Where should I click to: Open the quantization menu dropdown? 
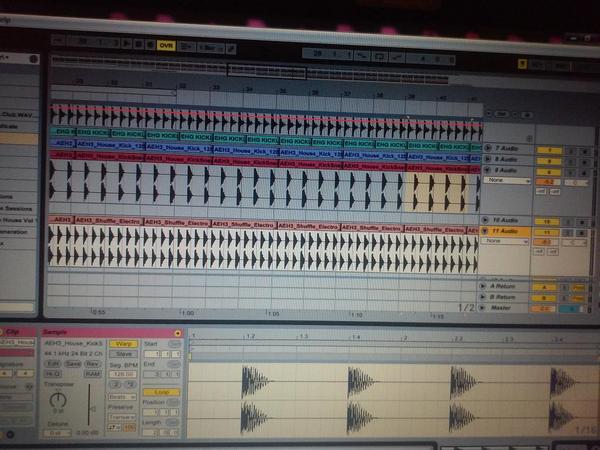tap(211, 48)
